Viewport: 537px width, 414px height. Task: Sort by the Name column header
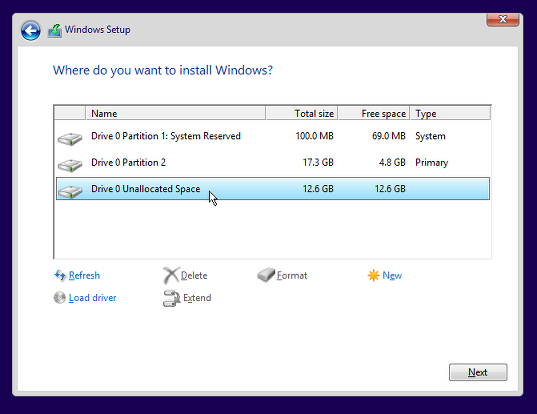(x=175, y=113)
